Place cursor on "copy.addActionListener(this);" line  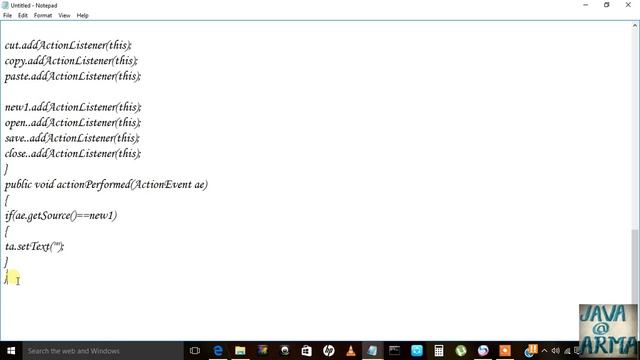[x=71, y=60]
